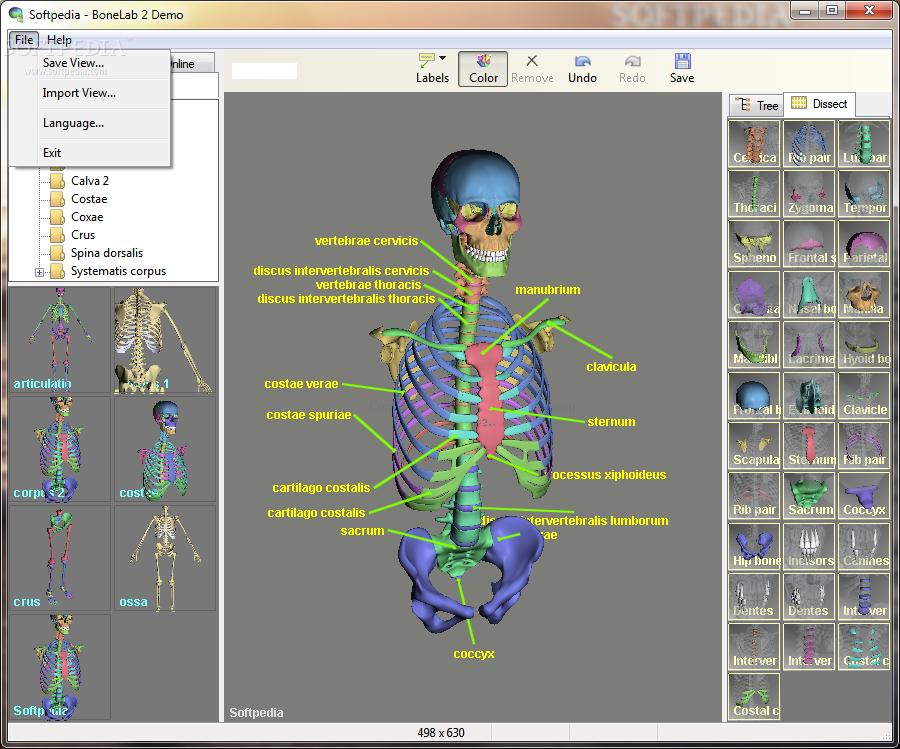Click the Remove toolbar icon

pos(532,69)
